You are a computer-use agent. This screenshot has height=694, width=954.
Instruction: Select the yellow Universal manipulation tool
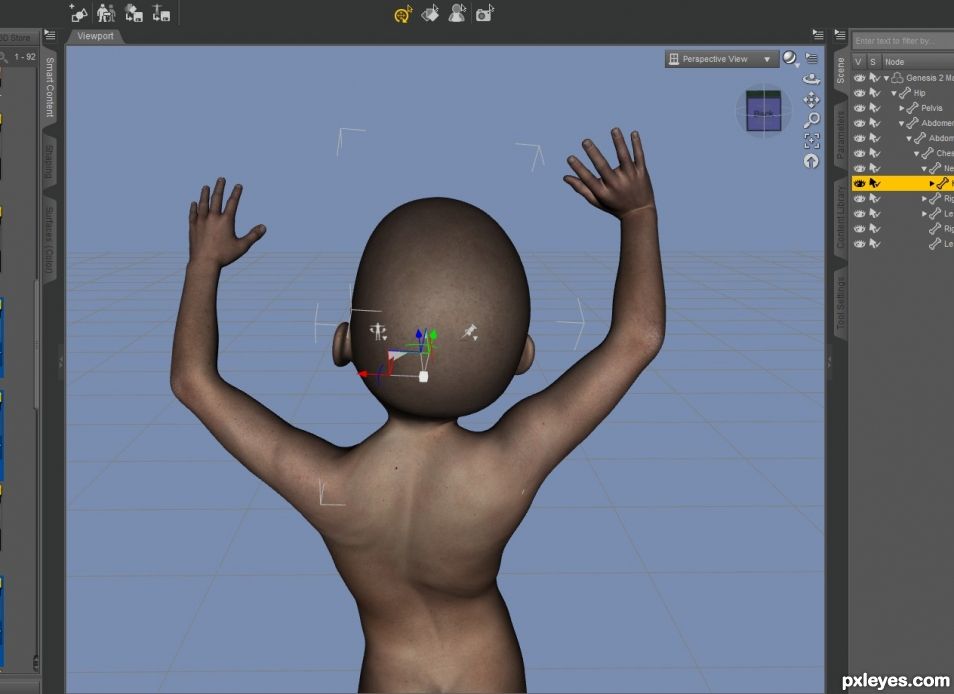pos(403,14)
